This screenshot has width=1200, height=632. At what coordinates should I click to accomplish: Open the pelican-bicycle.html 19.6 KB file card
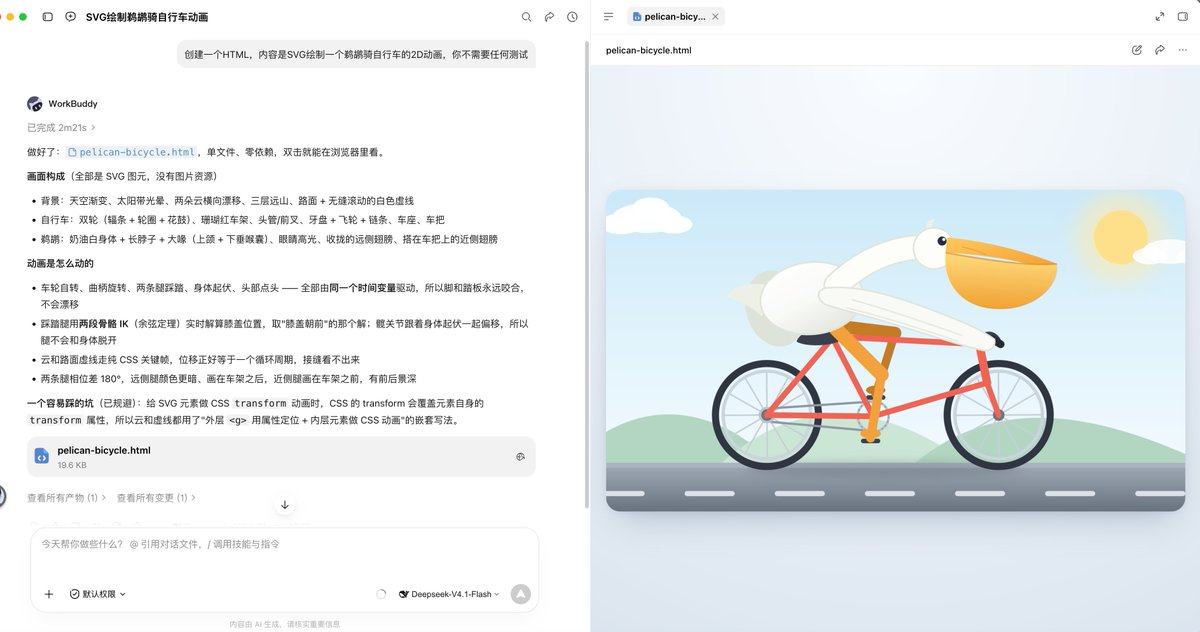(x=281, y=457)
